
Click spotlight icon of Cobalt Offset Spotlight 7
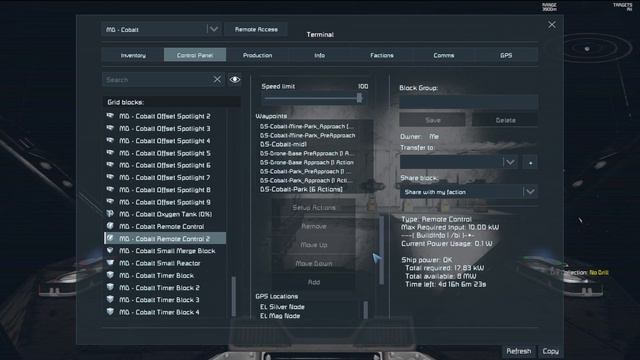coord(110,177)
